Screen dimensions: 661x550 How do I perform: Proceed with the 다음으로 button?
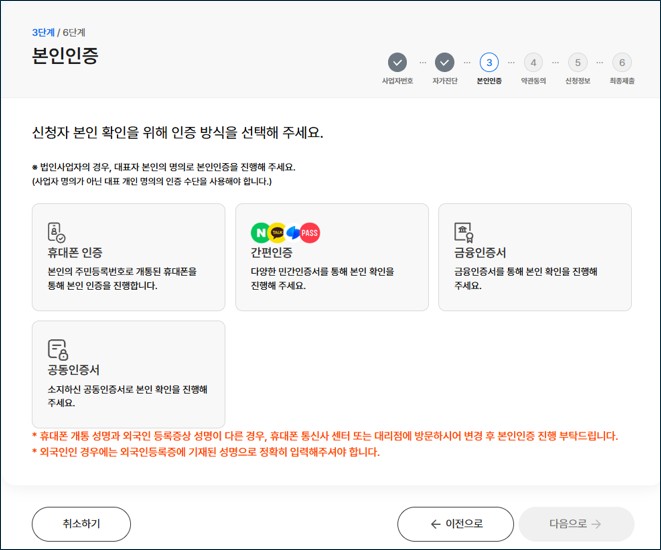tap(576, 524)
